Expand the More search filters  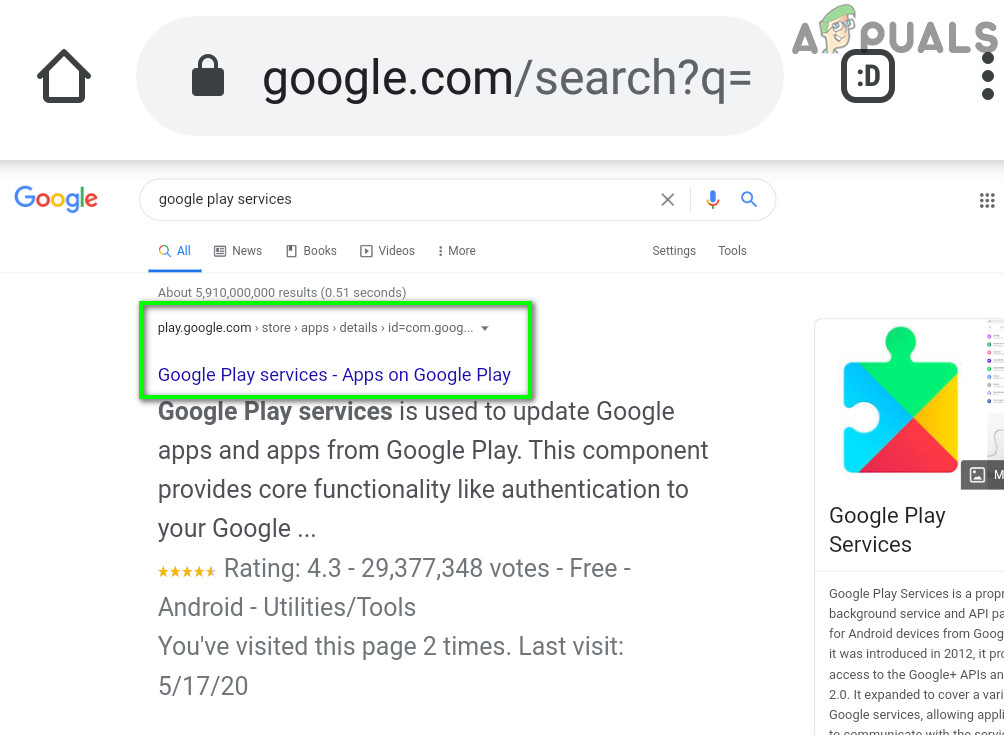click(x=457, y=251)
